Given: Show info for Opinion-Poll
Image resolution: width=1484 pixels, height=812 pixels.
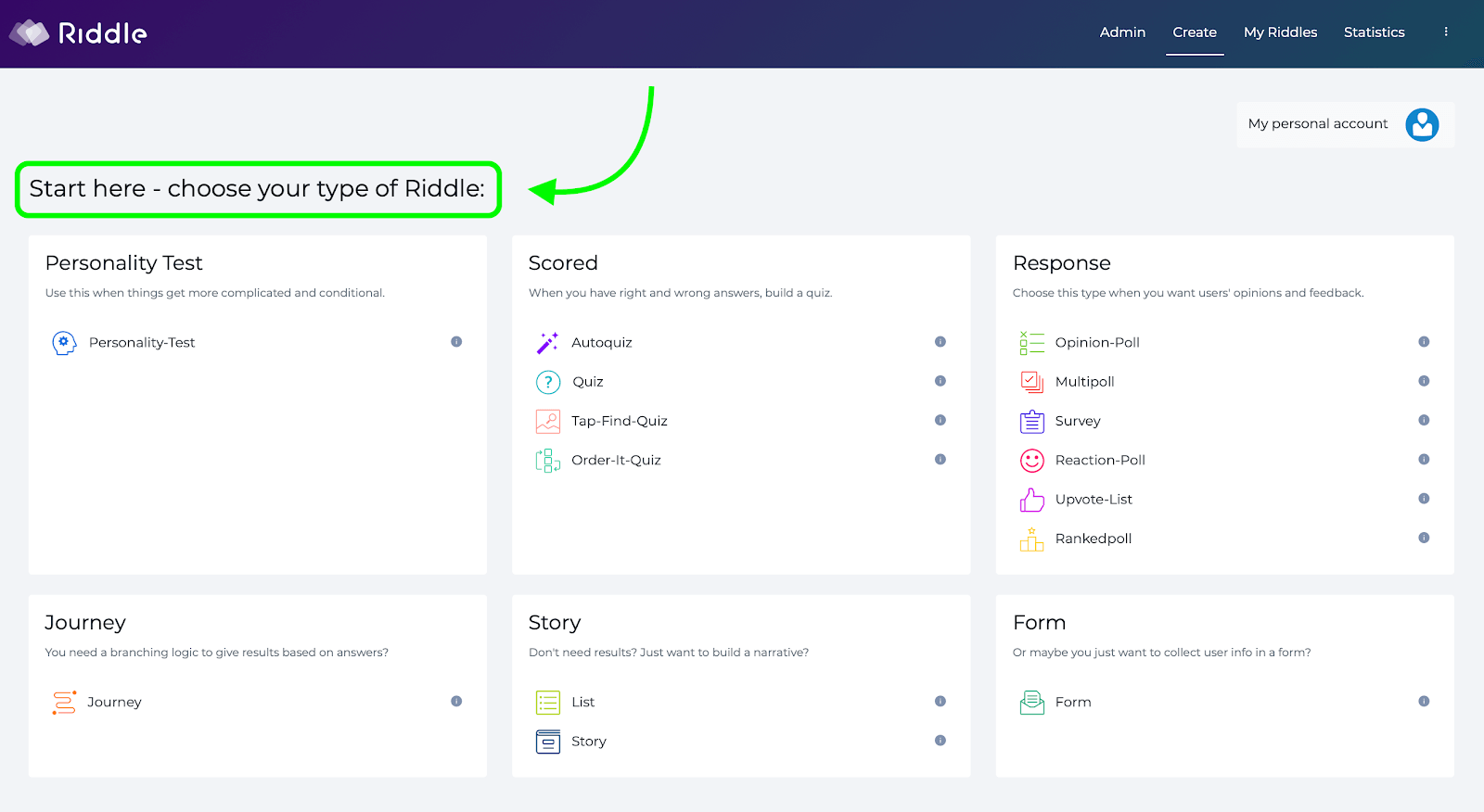Looking at the screenshot, I should (1424, 342).
